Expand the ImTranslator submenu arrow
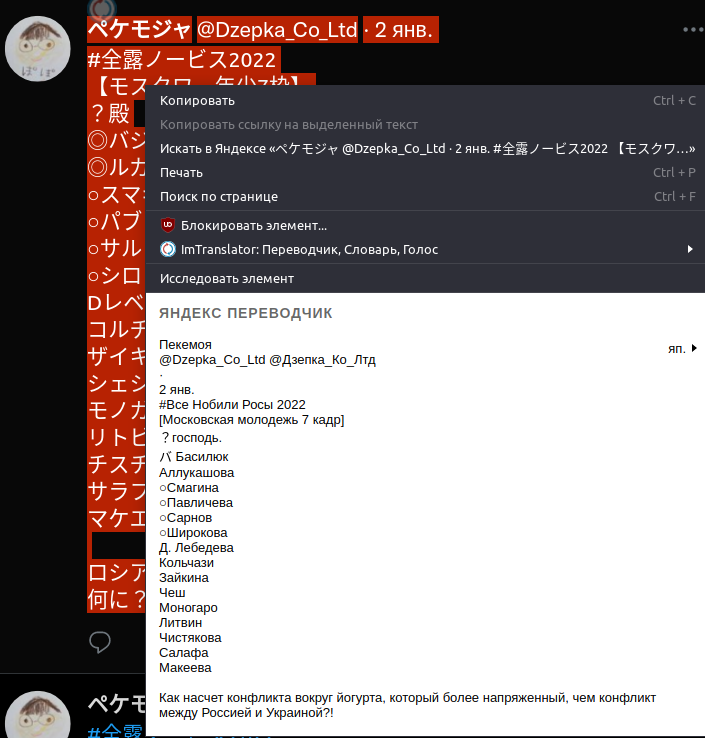Image resolution: width=705 pixels, height=738 pixels. [x=690, y=249]
